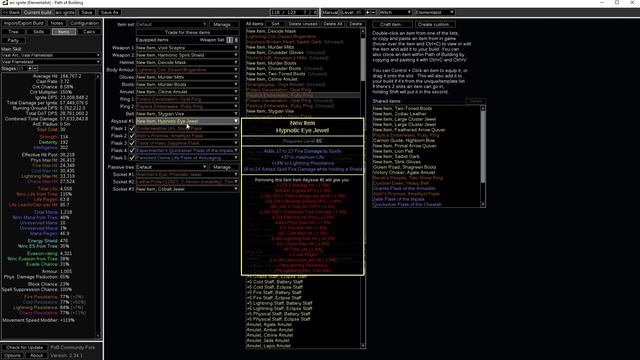Click Delete Unused items button
This screenshot has height=360, width=640.
point(303,24)
